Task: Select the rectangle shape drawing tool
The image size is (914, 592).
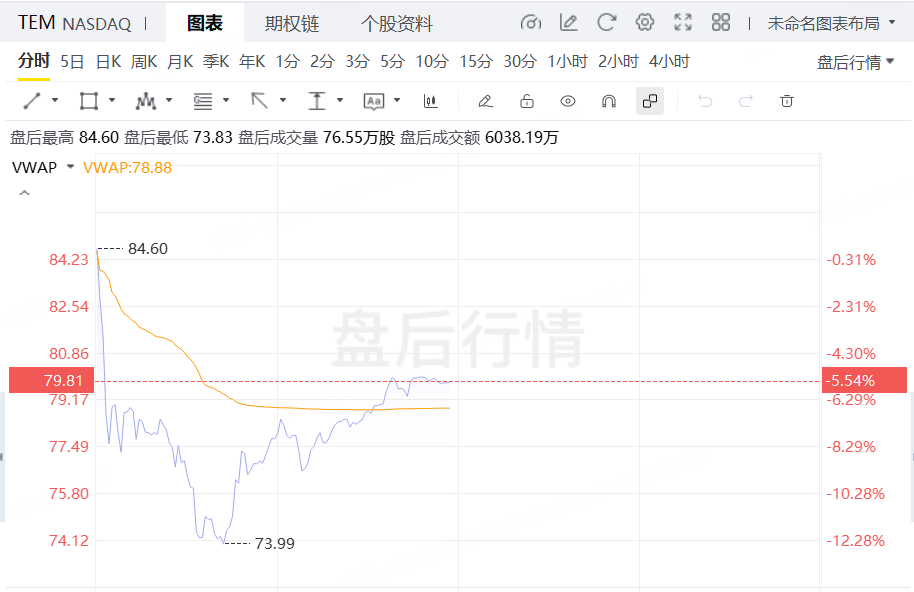Action: (88, 101)
